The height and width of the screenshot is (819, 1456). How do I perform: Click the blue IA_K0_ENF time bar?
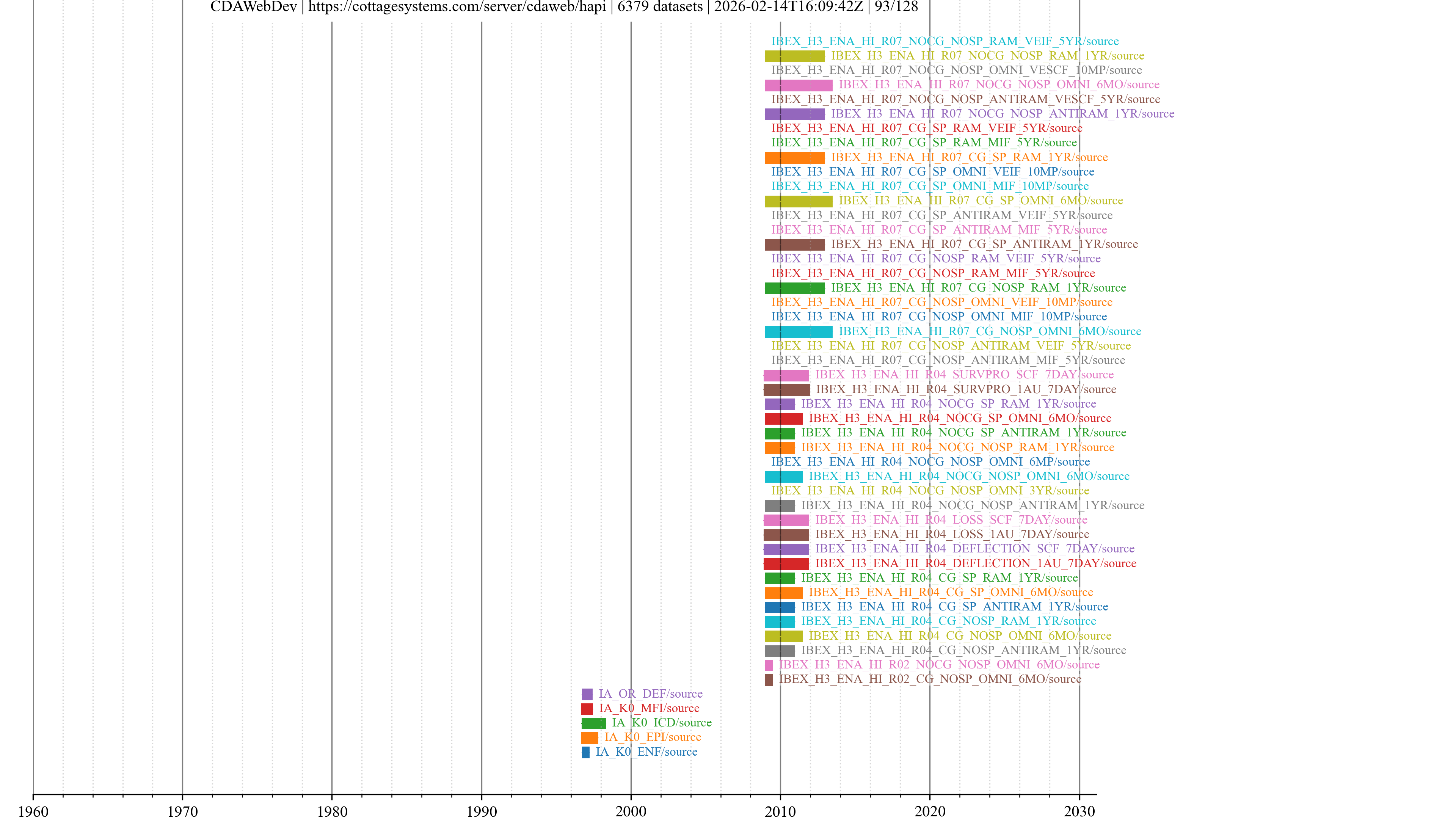click(x=585, y=752)
